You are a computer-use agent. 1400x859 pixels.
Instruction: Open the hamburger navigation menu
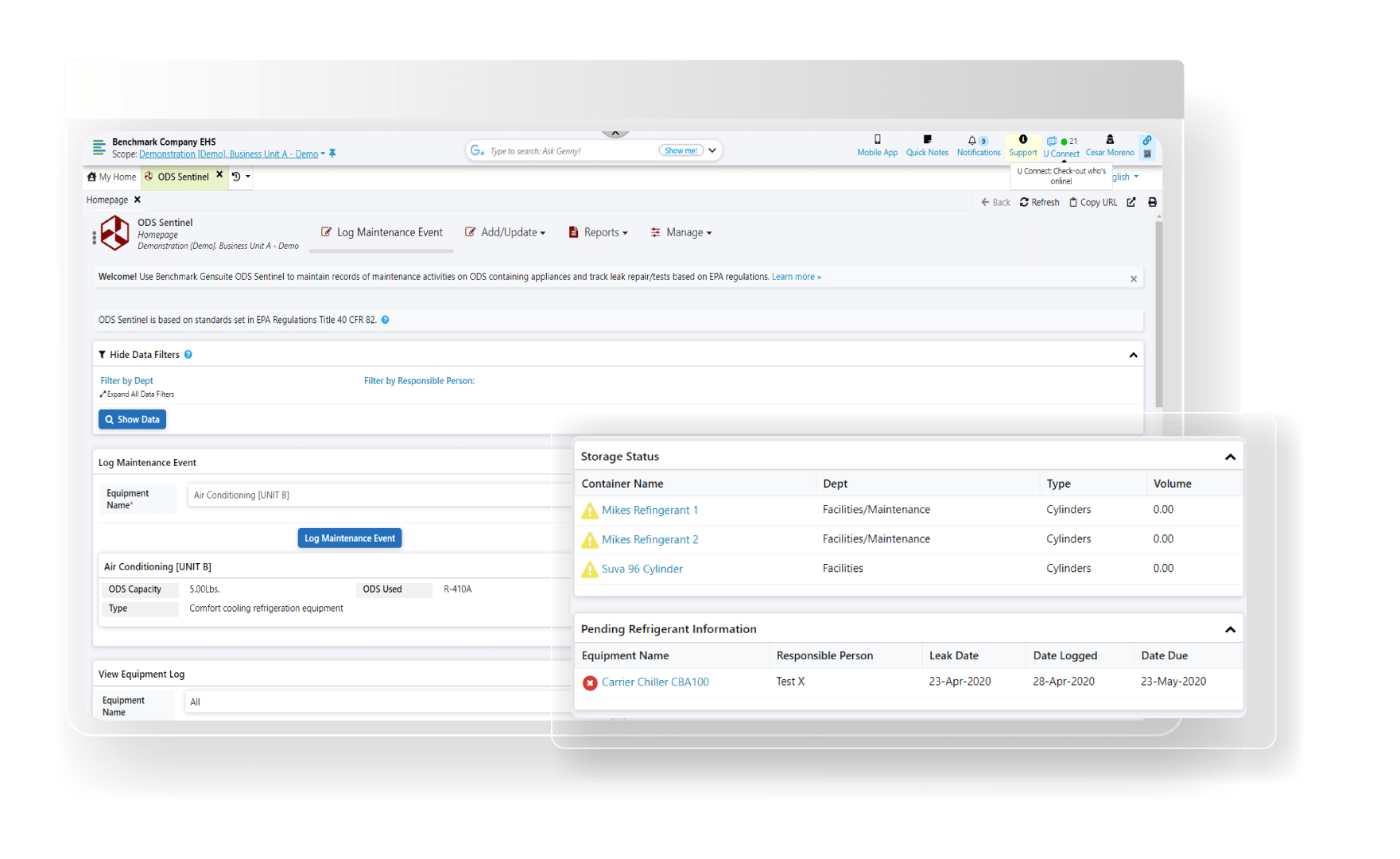click(x=99, y=147)
